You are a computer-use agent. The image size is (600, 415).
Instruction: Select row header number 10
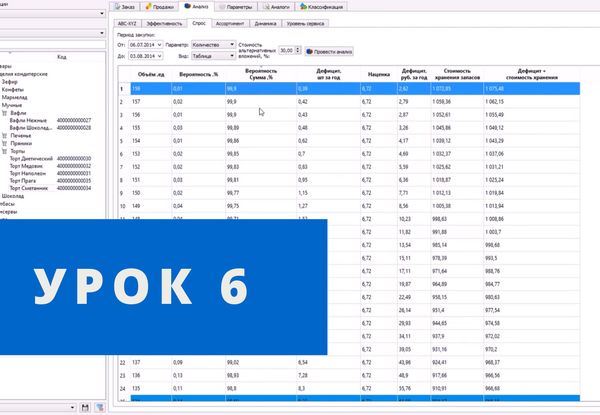click(124, 206)
